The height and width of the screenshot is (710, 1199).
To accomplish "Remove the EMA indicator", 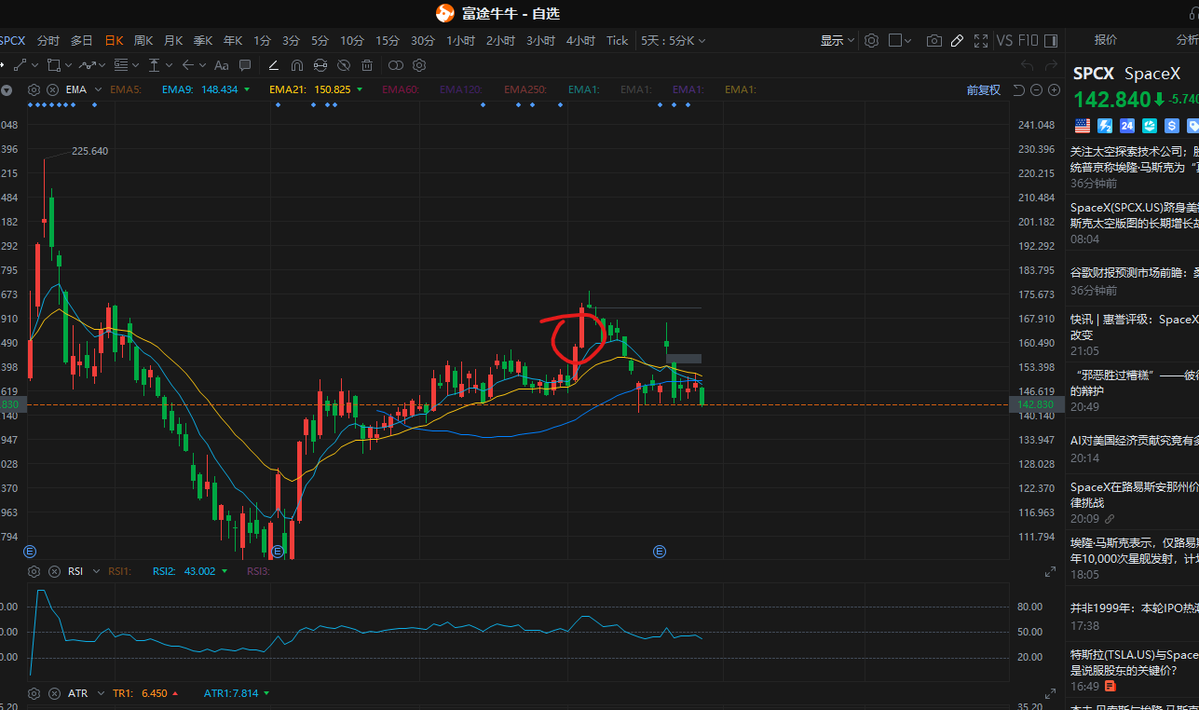I will 53,89.
